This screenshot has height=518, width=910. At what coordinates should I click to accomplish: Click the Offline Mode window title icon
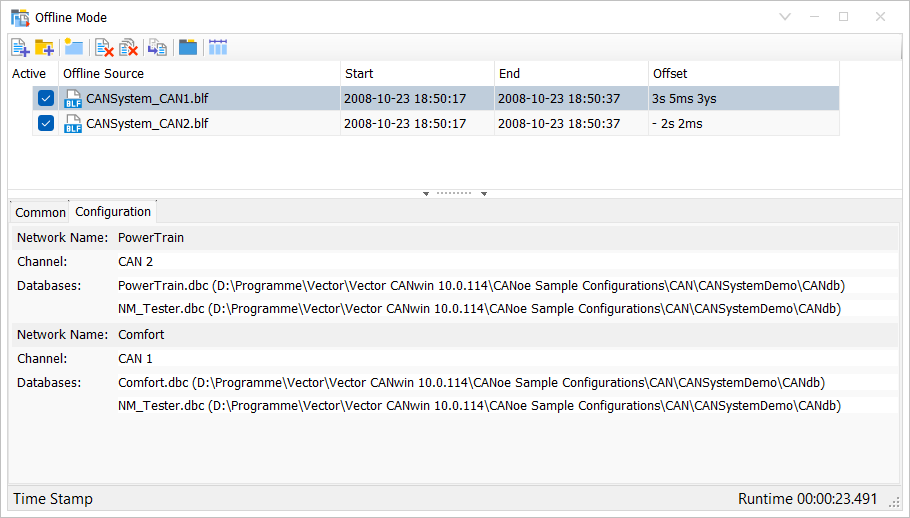tap(20, 18)
